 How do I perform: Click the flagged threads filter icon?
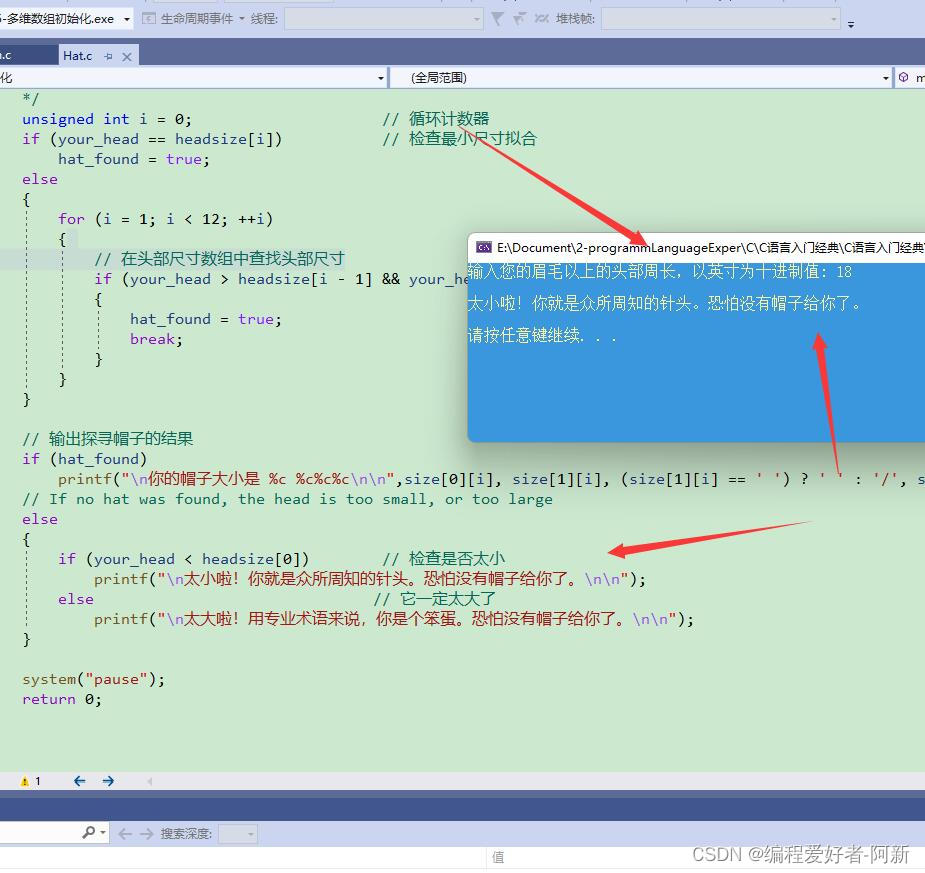click(x=519, y=19)
